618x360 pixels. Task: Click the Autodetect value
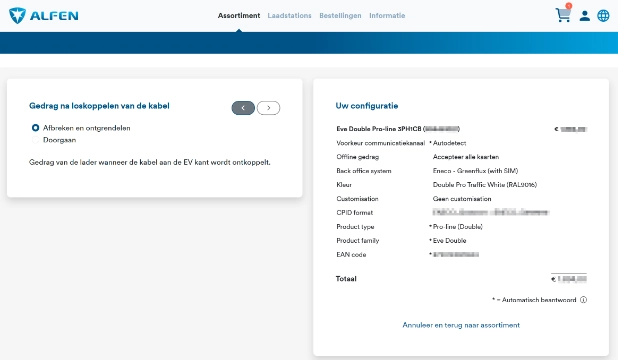click(x=449, y=143)
